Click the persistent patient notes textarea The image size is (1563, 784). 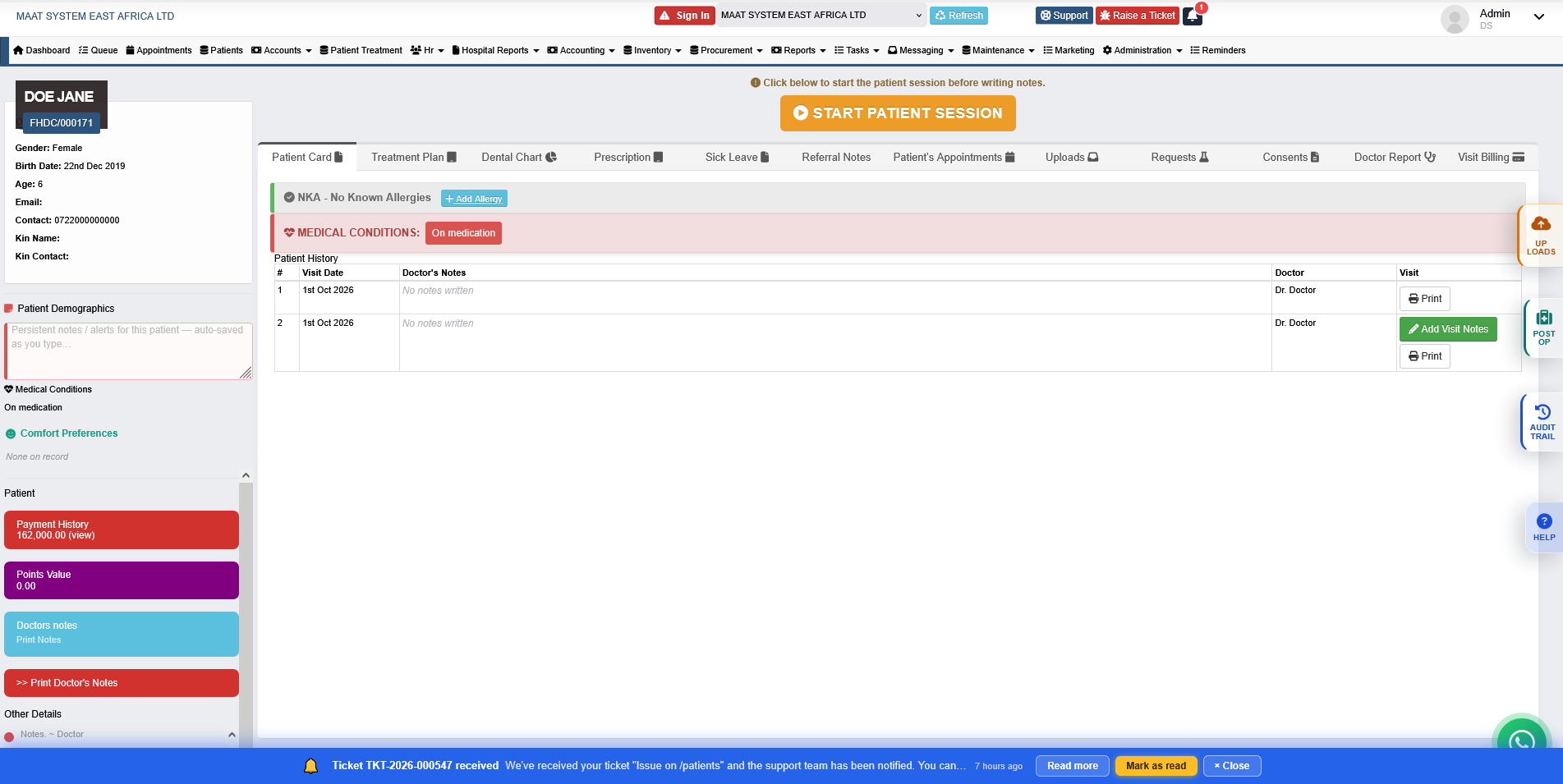(x=129, y=351)
